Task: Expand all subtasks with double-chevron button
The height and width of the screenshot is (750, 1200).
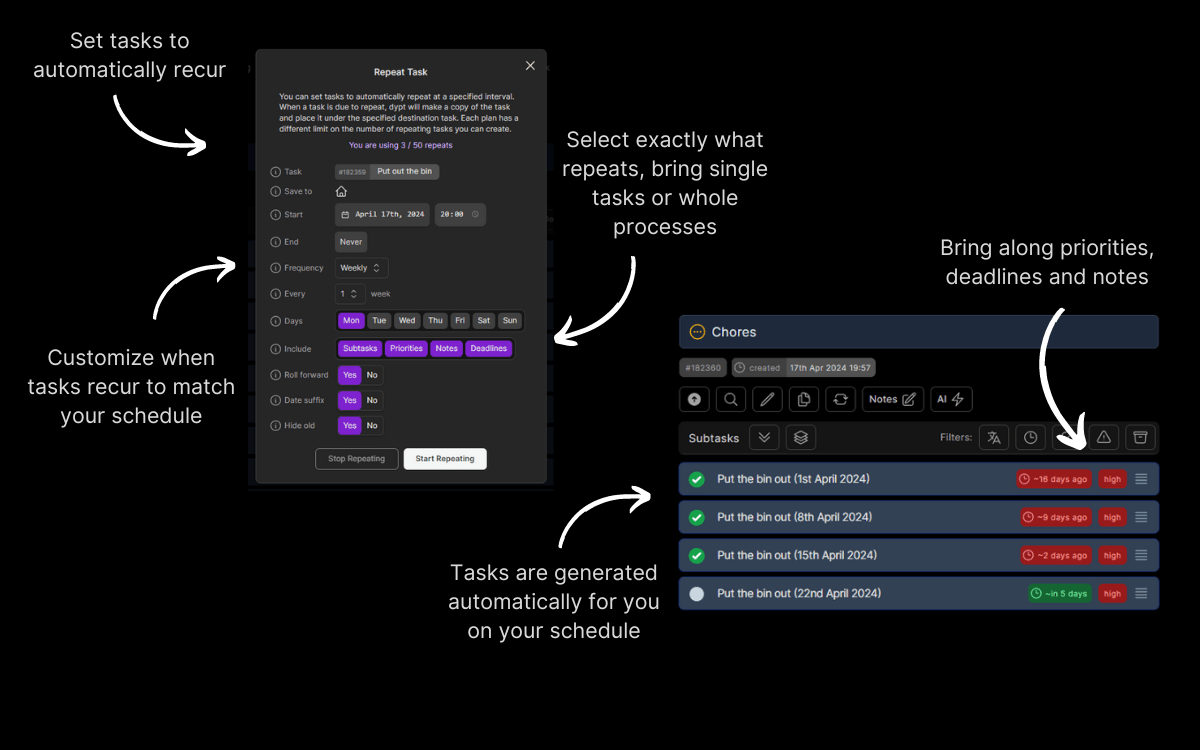Action: pos(764,438)
